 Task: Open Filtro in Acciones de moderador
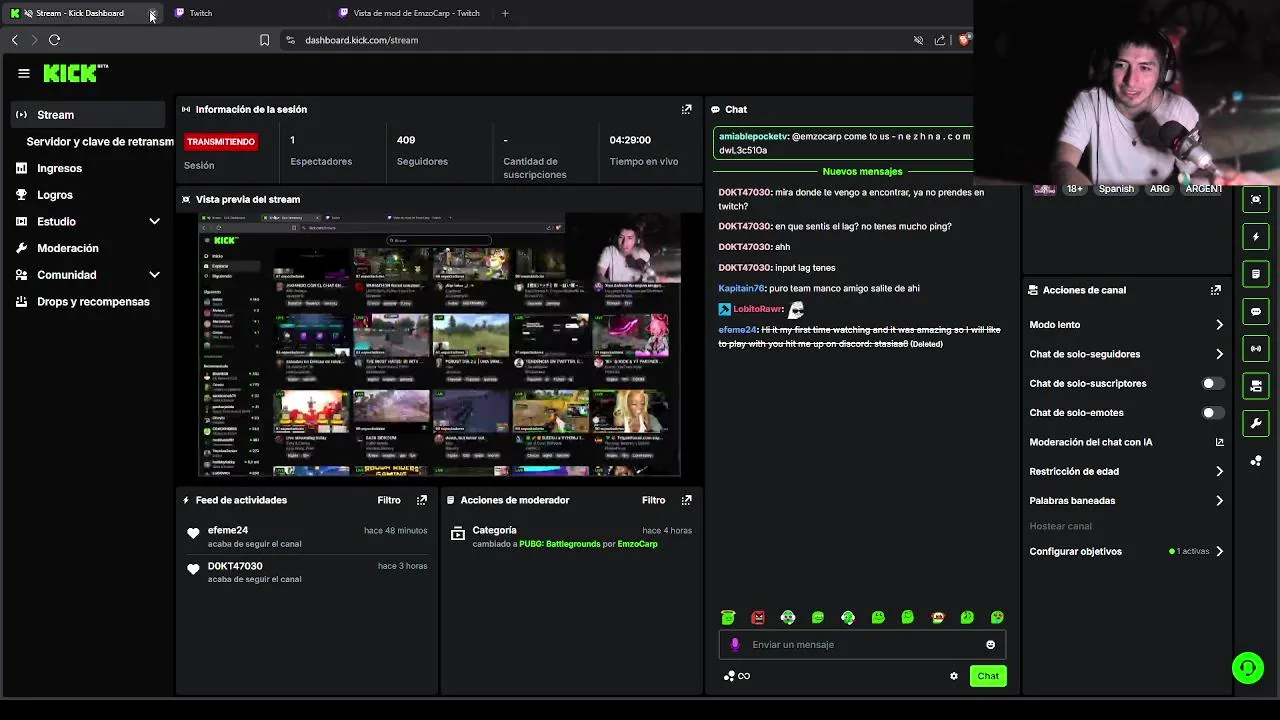click(653, 500)
